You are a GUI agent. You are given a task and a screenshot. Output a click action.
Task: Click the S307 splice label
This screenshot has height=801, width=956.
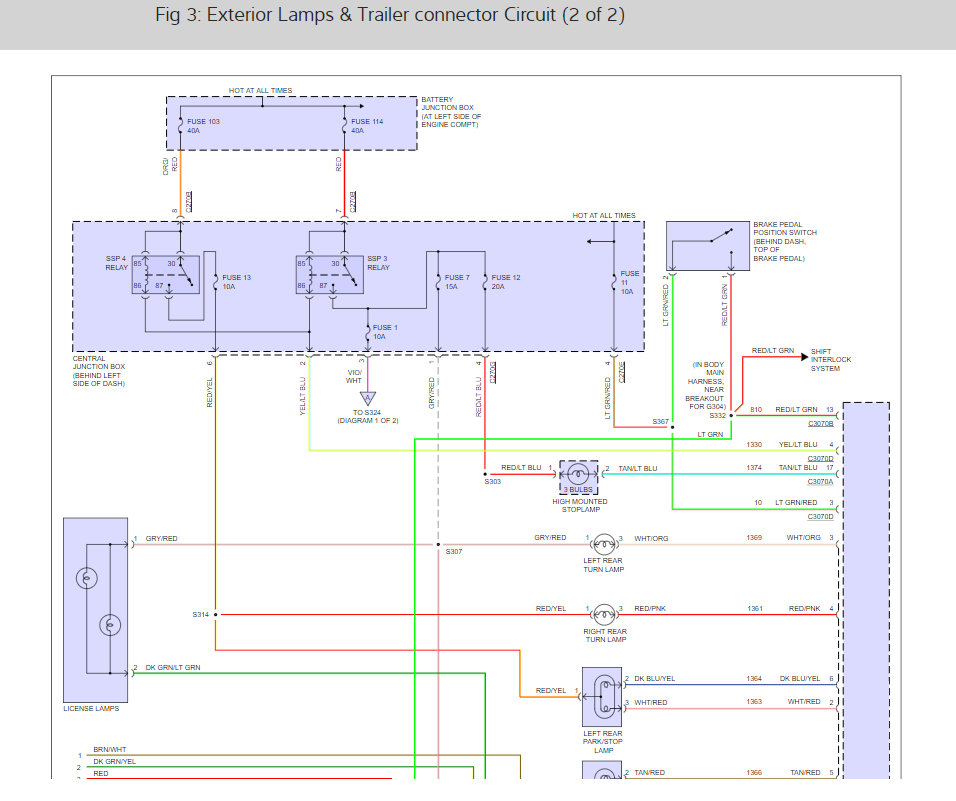(x=454, y=552)
